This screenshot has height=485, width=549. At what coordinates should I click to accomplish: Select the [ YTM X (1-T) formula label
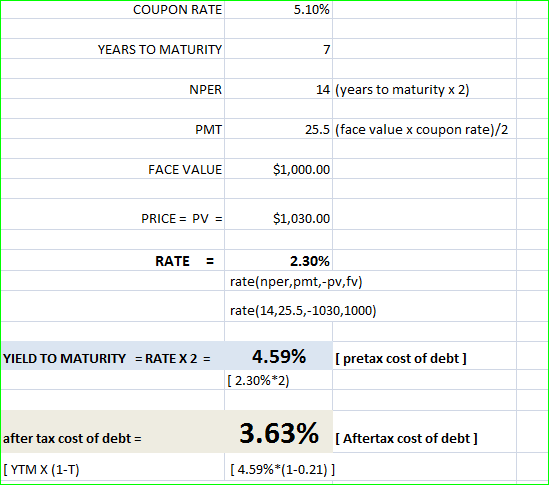click(41, 469)
